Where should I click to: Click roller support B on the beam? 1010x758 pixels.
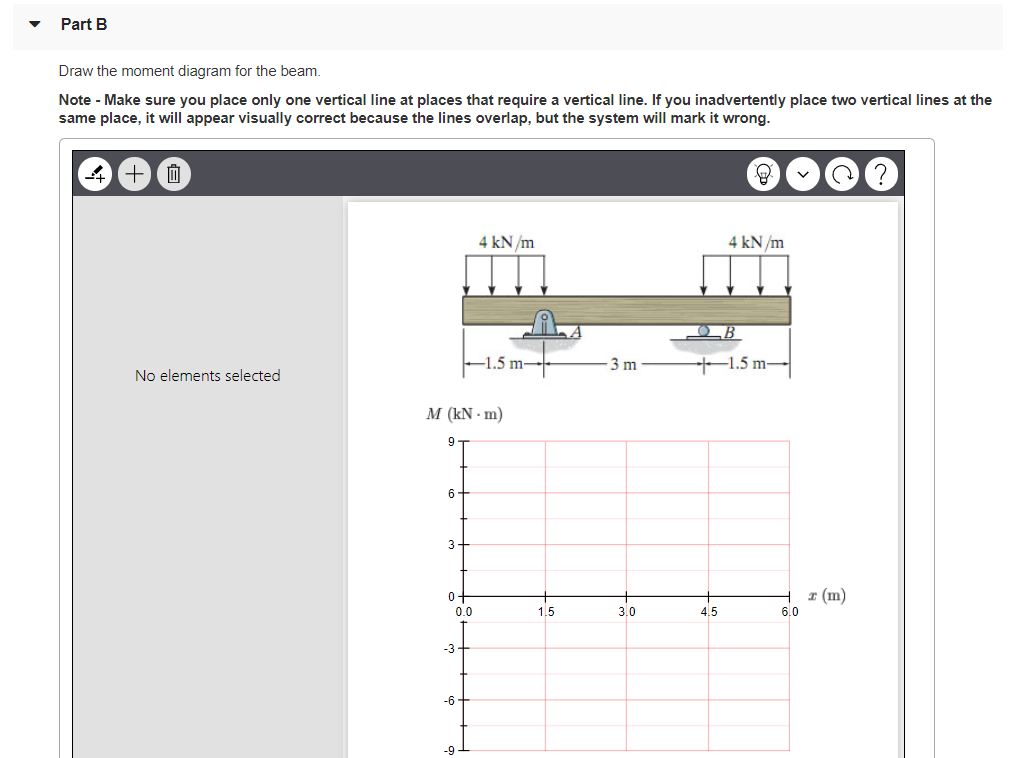click(704, 332)
